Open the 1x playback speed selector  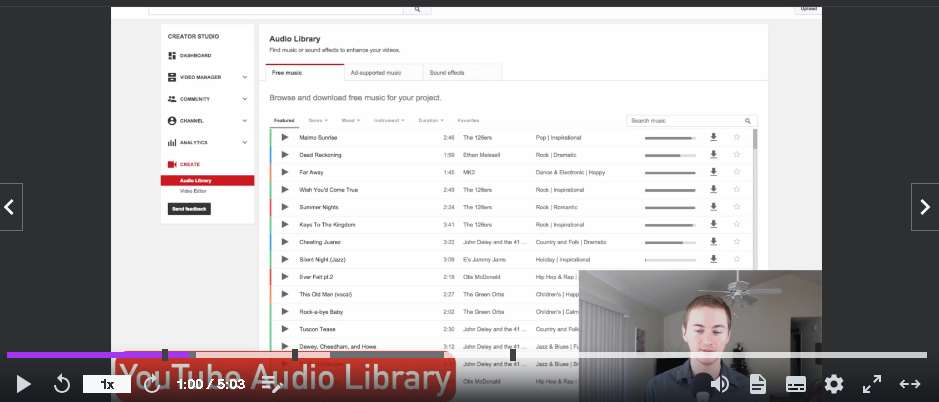[x=107, y=384]
